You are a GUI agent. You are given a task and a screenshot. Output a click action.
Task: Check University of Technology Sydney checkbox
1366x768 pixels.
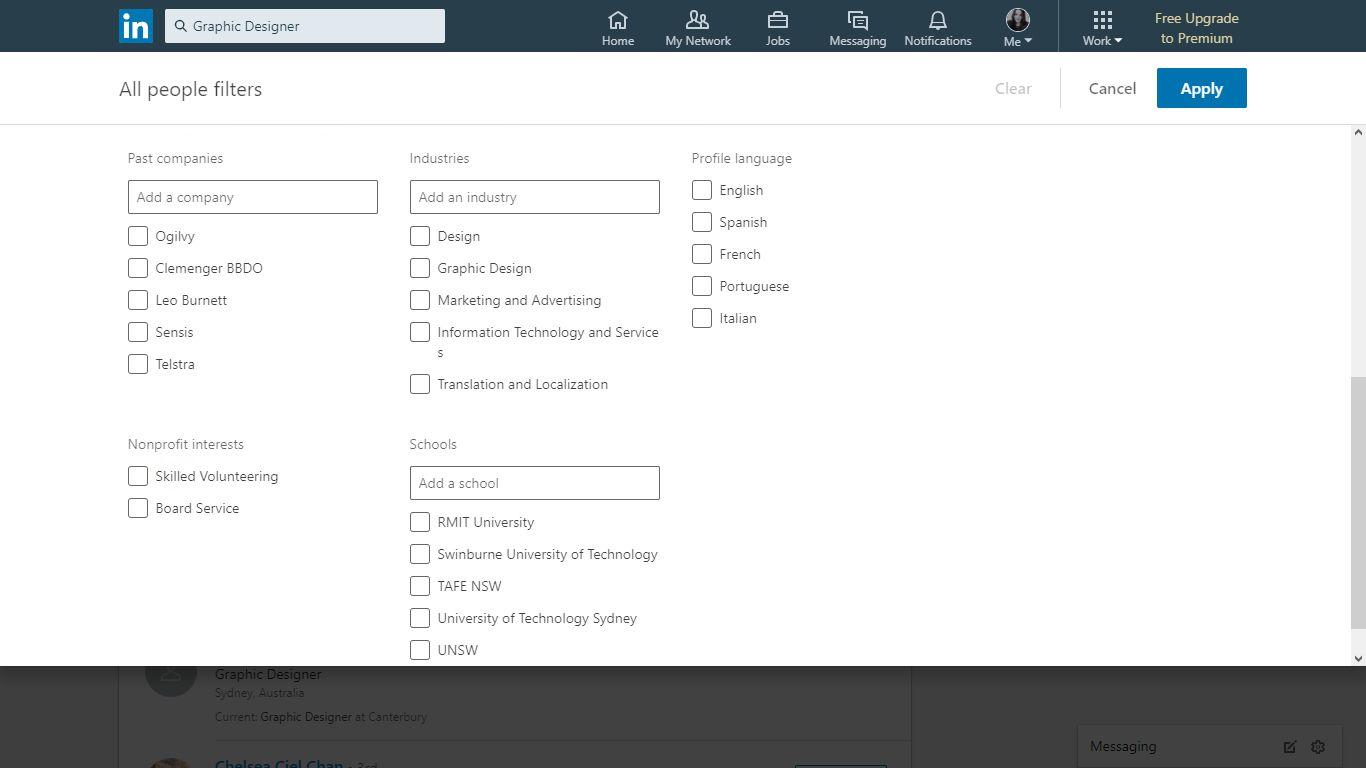coord(420,618)
